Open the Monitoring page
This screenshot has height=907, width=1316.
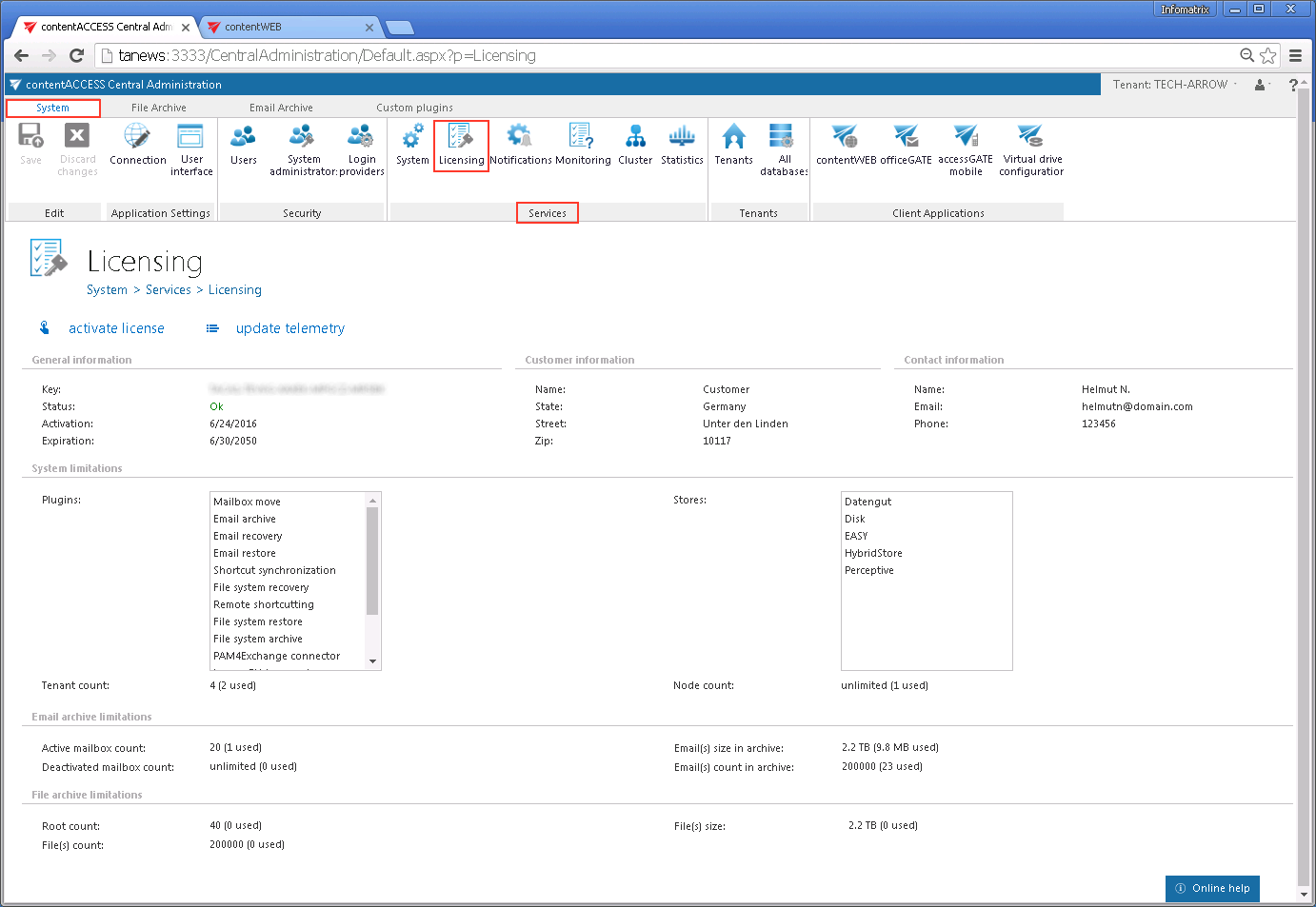click(583, 144)
